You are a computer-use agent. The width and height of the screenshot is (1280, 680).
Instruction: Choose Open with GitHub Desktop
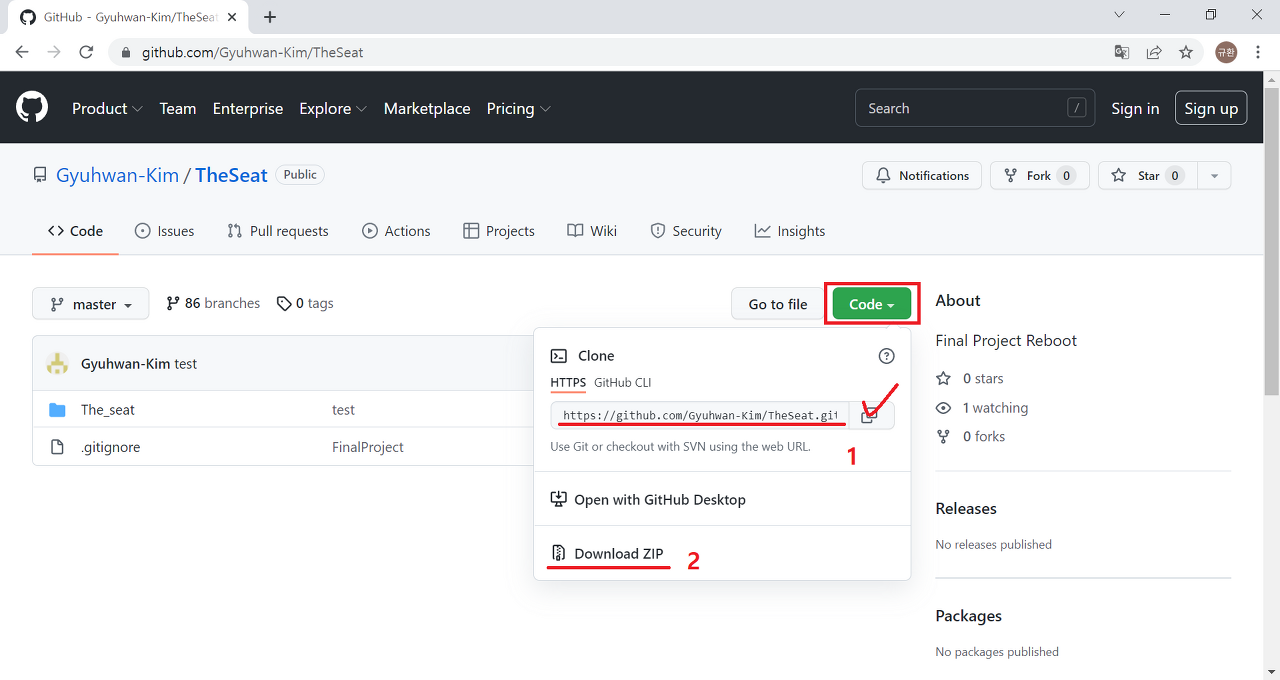648,500
